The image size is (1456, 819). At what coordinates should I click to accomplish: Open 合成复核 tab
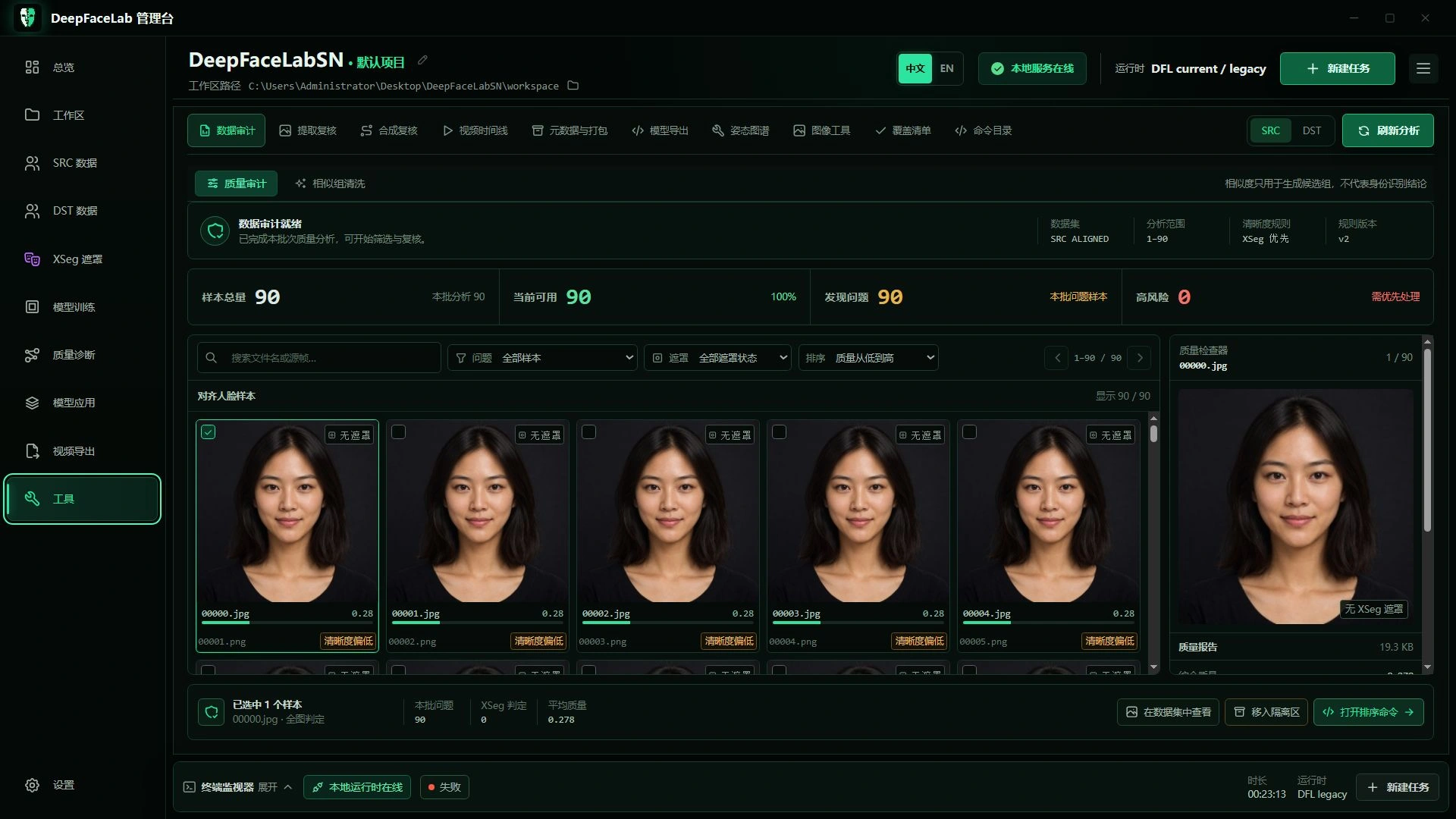coord(389,130)
